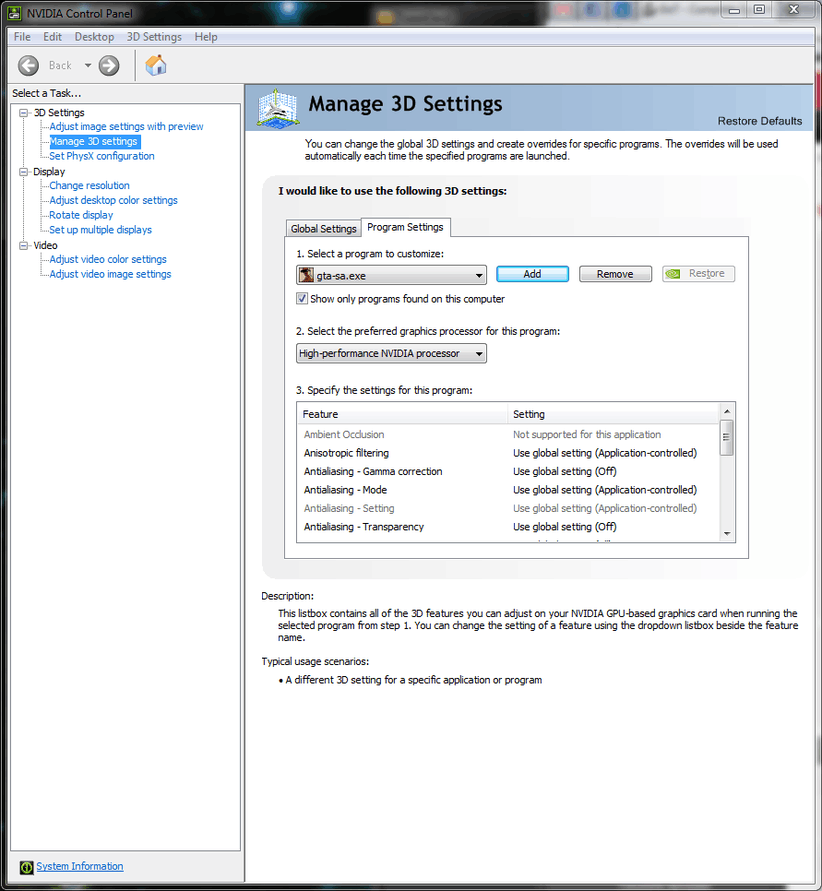
Task: Open the 3D Settings menu
Action: pos(154,37)
